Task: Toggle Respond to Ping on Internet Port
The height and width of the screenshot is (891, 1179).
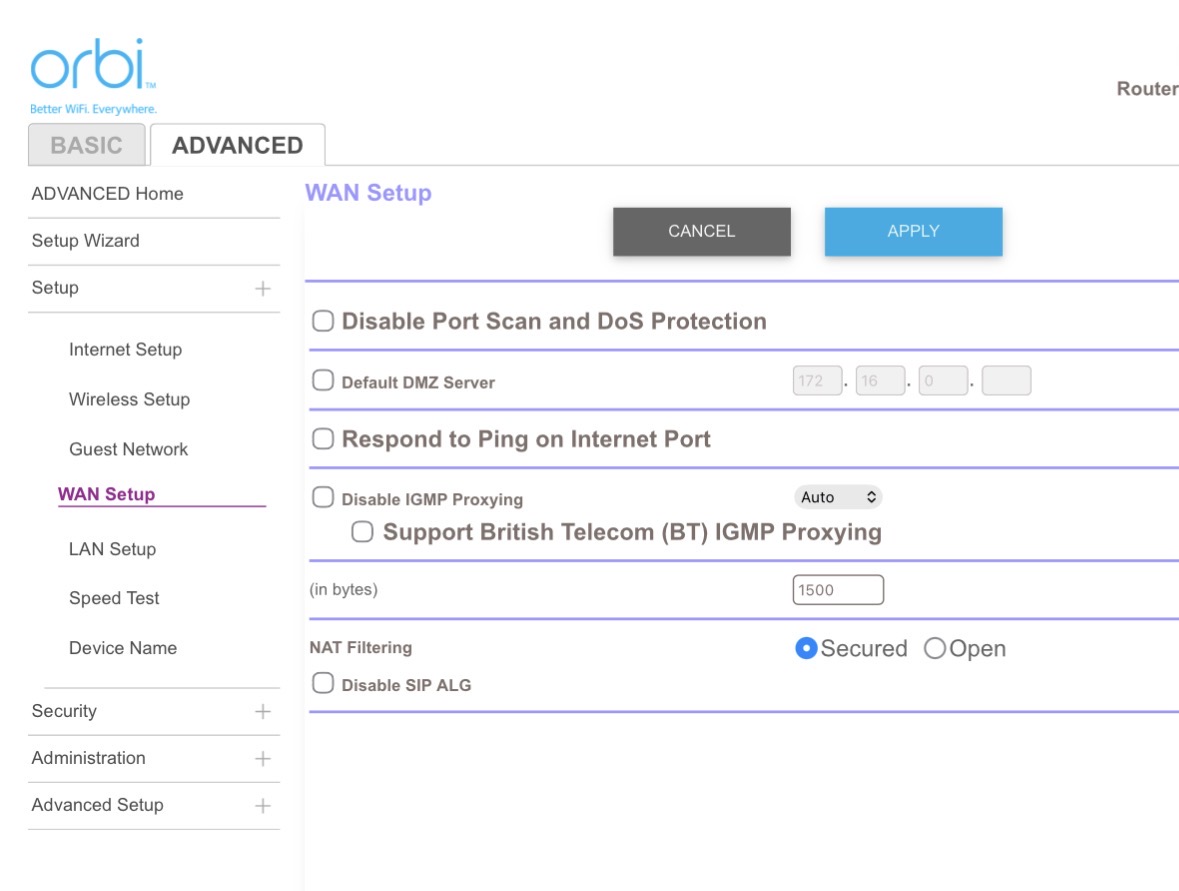Action: (323, 438)
